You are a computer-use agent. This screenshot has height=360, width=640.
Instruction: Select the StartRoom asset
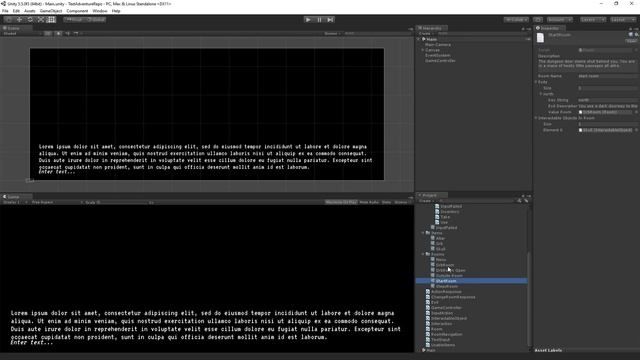click(x=471, y=281)
